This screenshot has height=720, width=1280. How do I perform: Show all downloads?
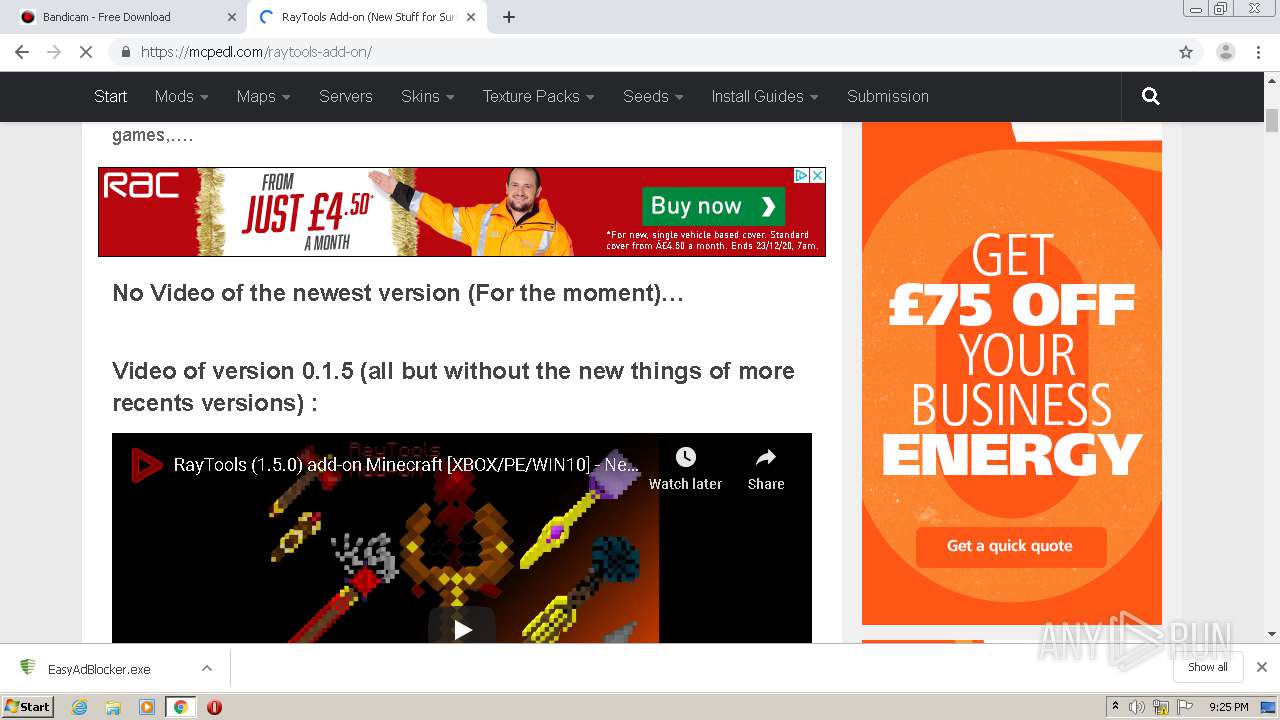[1208, 667]
